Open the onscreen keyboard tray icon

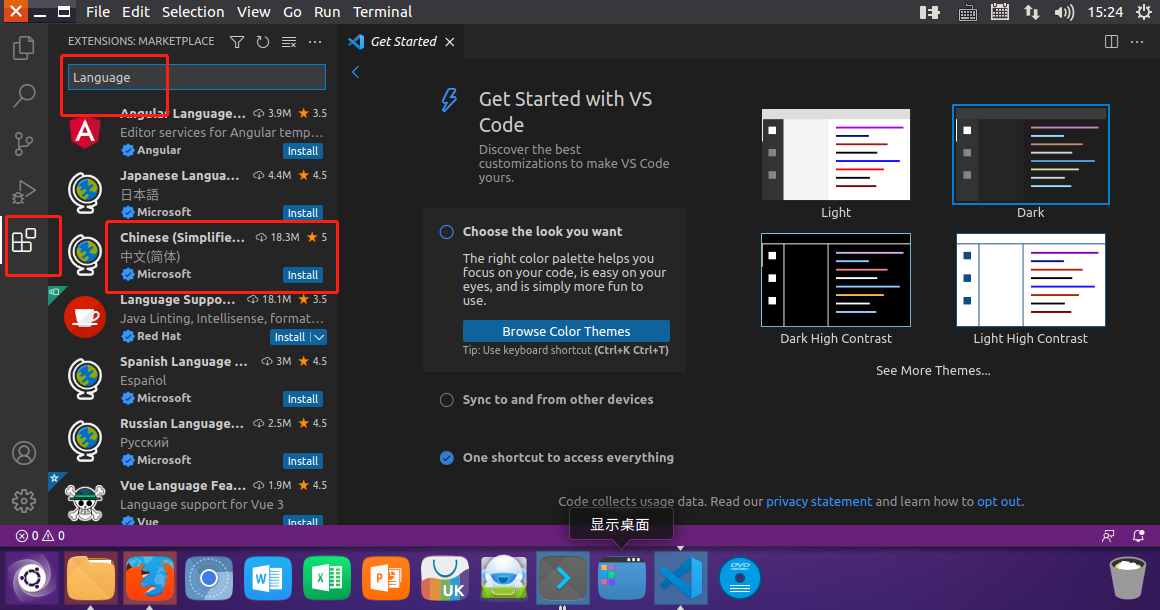pos(967,12)
